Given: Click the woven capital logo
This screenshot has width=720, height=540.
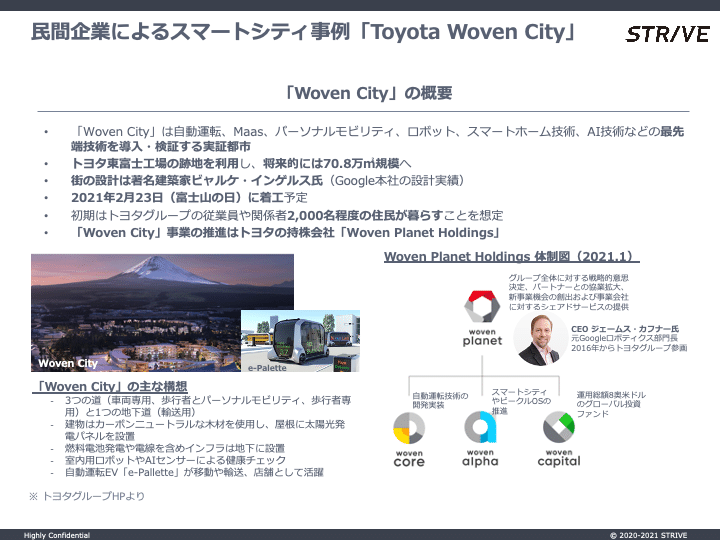Looking at the screenshot, I should click(559, 439).
